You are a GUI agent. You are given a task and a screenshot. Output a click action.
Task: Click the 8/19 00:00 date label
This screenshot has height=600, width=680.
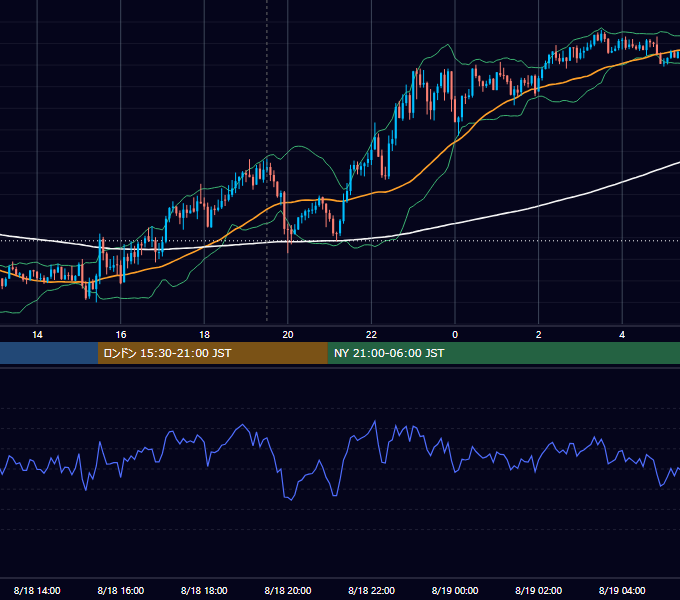click(x=455, y=590)
